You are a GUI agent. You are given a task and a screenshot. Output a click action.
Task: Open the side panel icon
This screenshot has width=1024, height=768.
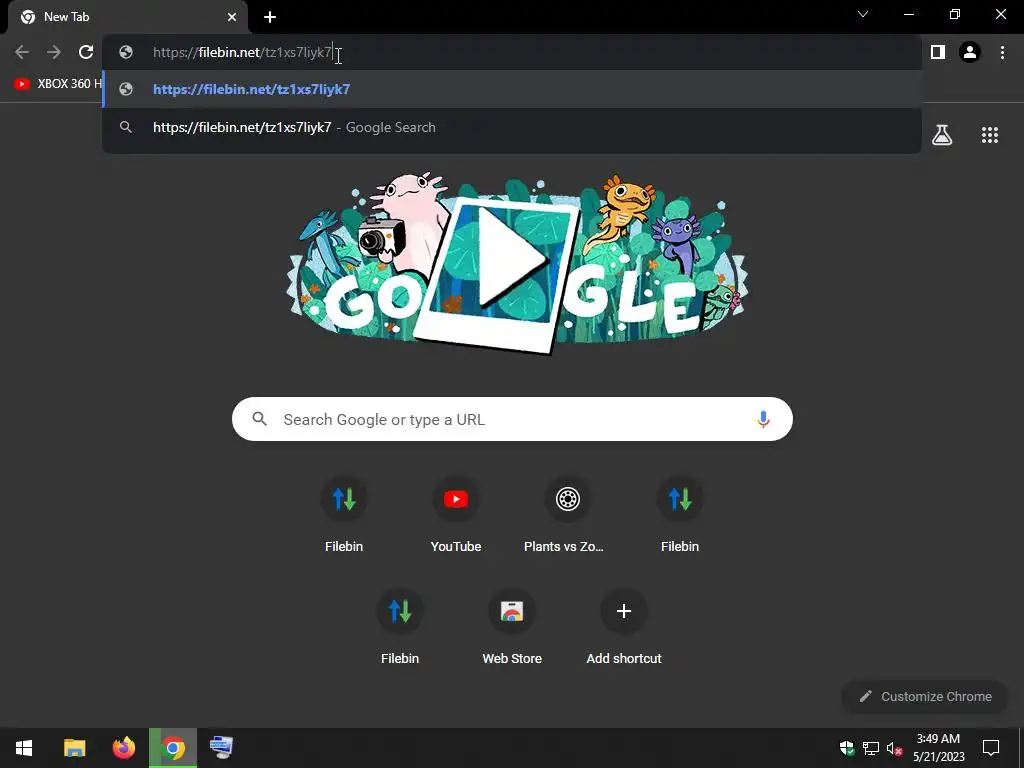pos(938,52)
